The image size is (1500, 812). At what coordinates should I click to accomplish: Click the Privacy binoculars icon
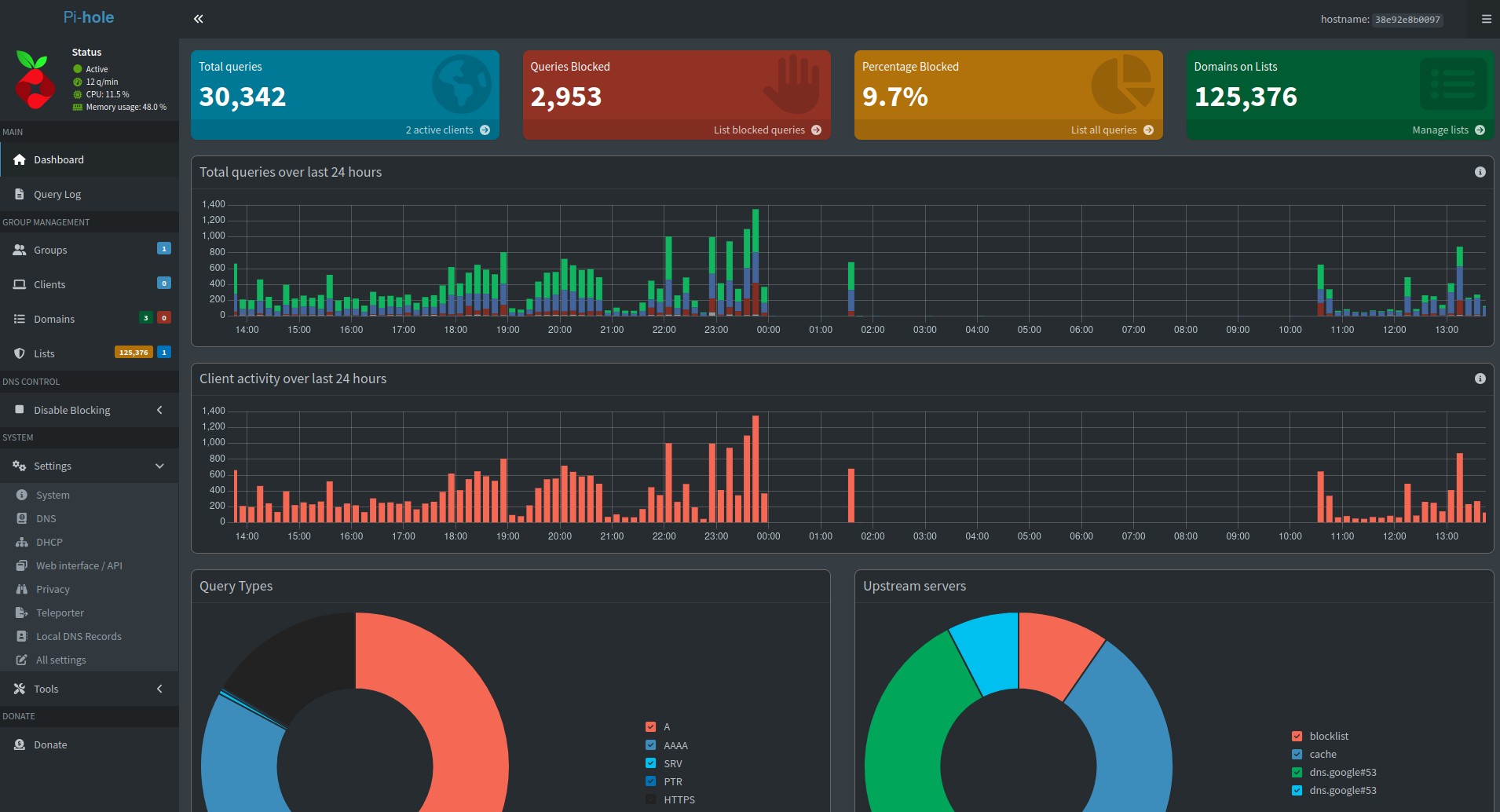click(x=22, y=589)
